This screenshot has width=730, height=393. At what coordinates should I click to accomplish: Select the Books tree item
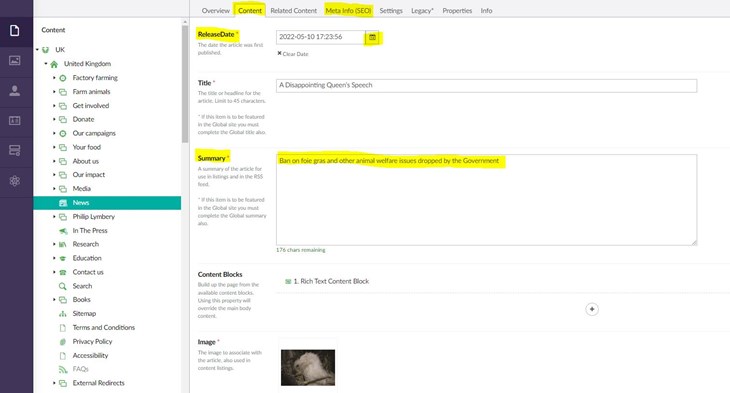click(81, 299)
